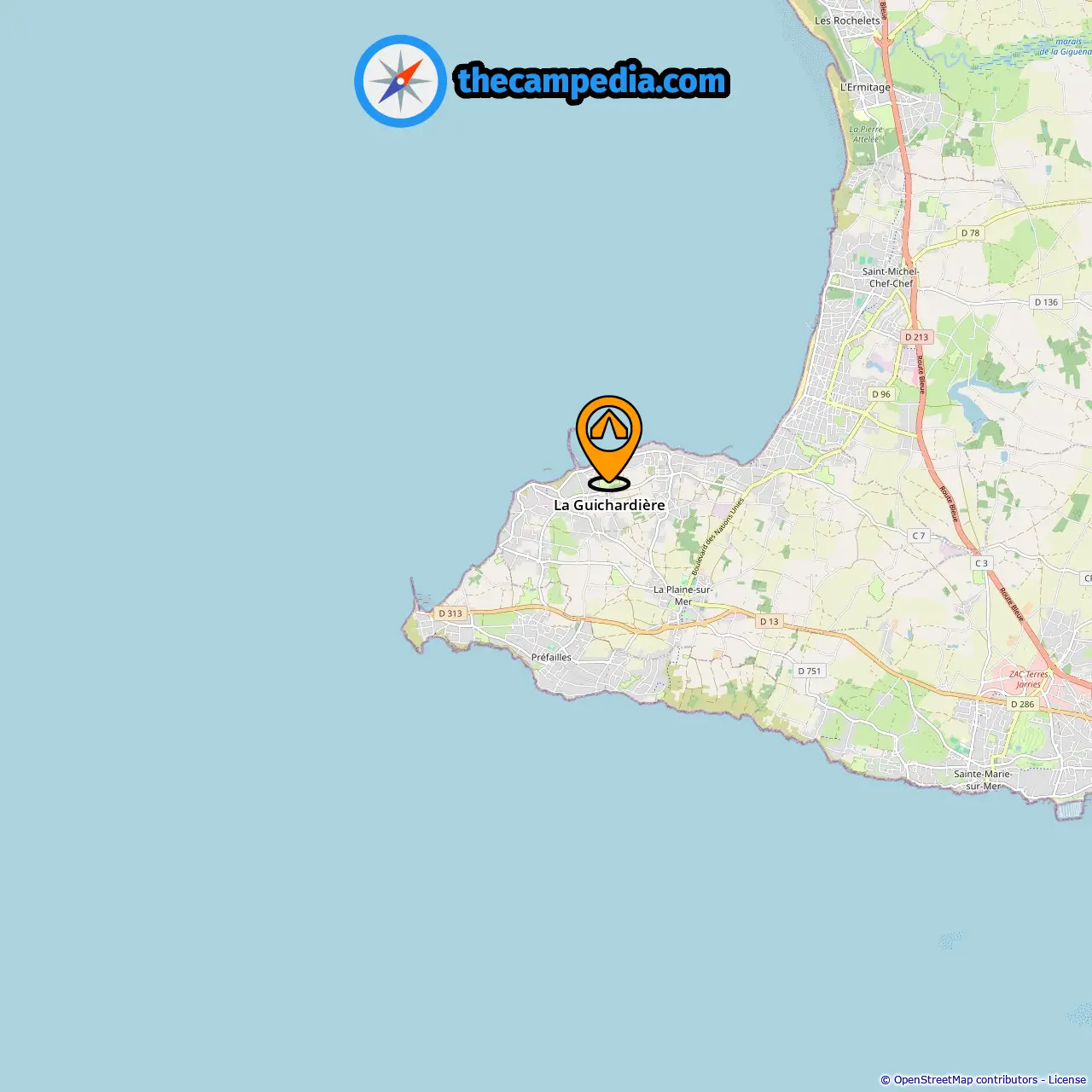Viewport: 1092px width, 1092px height.
Task: Open OpenStreetMap contributors link
Action: pyautogui.click(x=966, y=1079)
